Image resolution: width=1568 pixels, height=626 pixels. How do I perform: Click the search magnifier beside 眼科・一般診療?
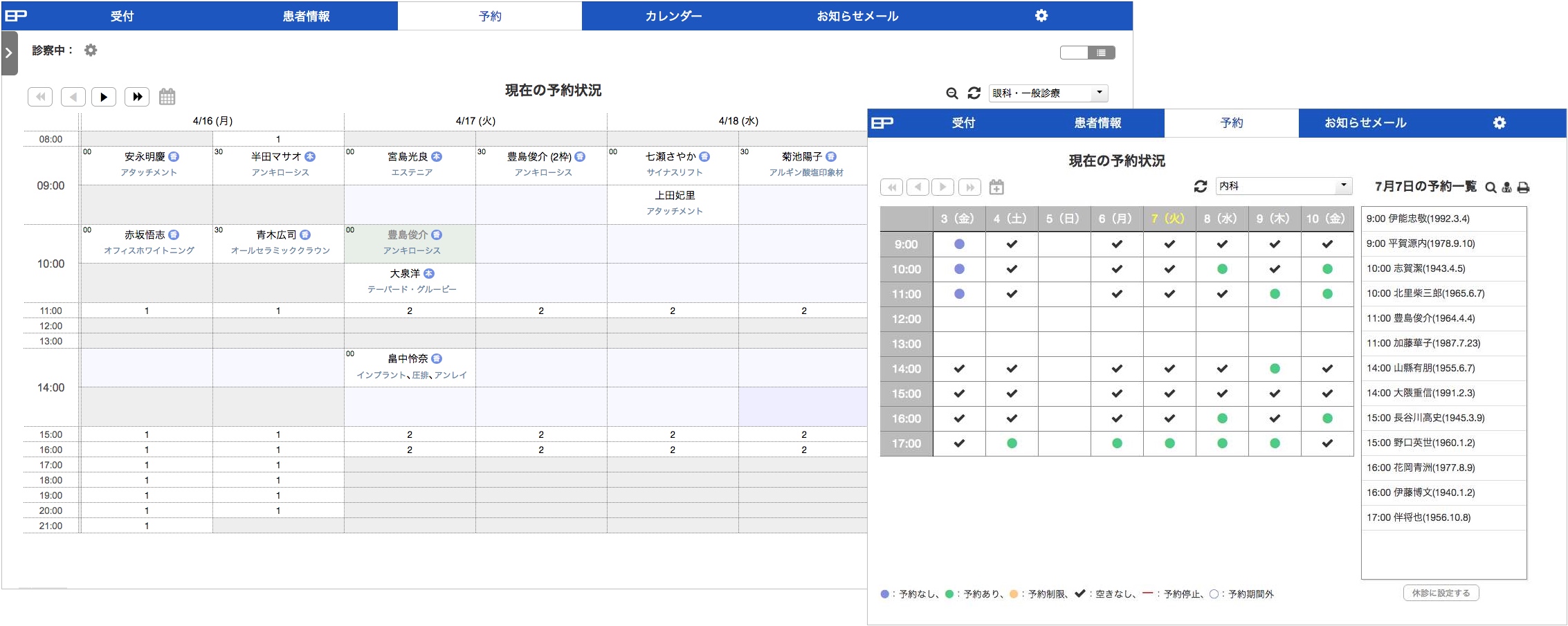coord(952,93)
